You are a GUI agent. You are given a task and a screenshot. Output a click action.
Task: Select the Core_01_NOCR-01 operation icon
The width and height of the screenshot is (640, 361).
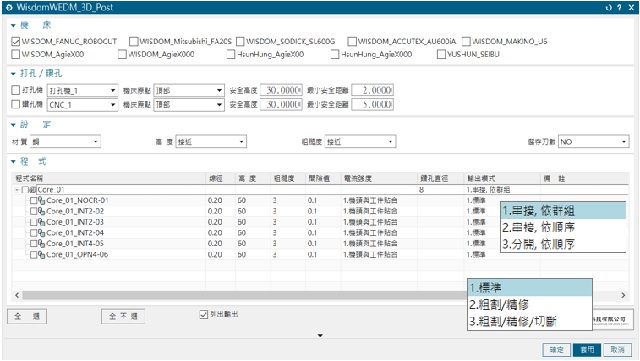click(x=41, y=201)
